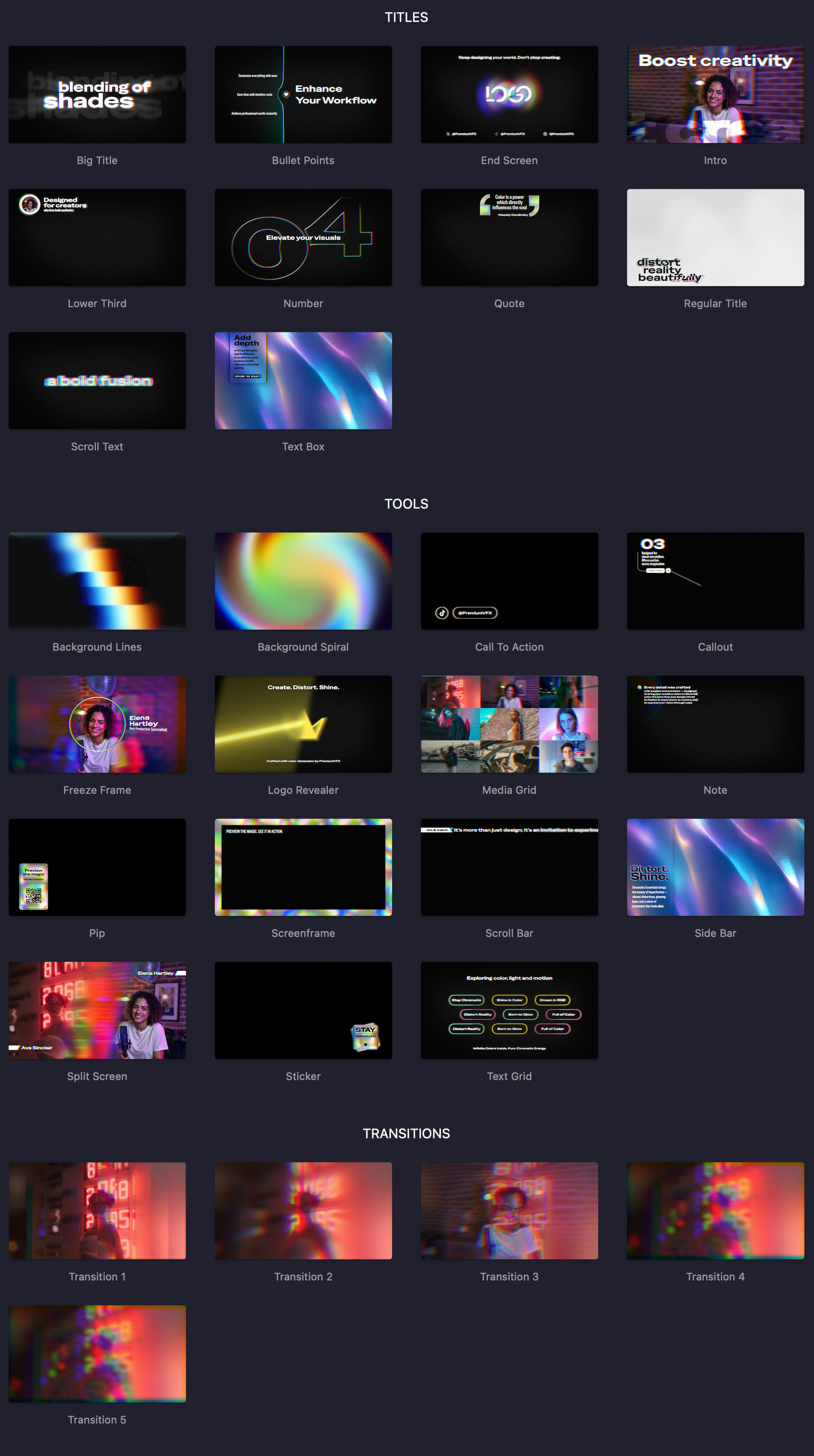Select the Lower Third preset
The width and height of the screenshot is (814, 1456).
(97, 238)
